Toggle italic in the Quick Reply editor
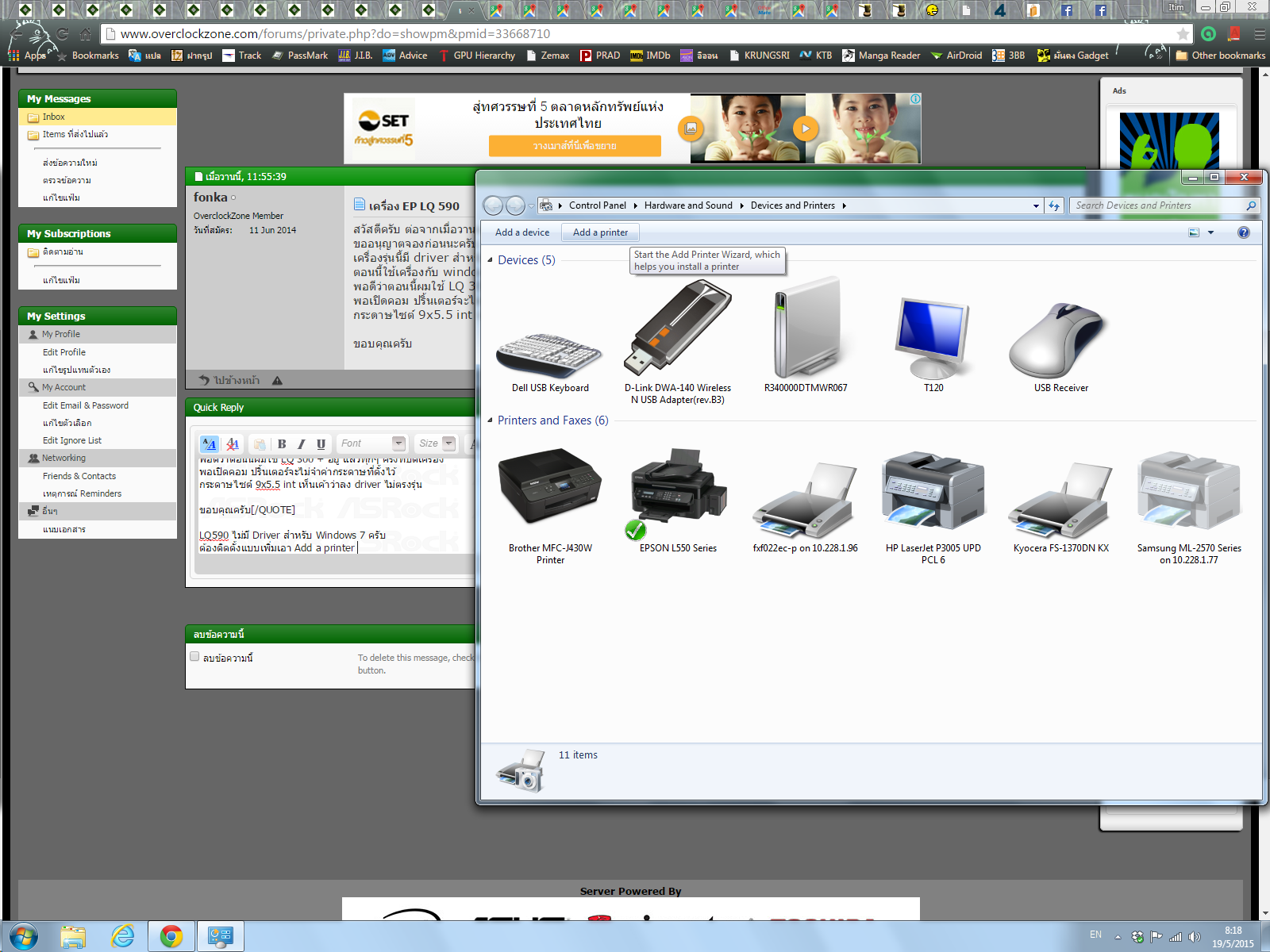Image resolution: width=1270 pixels, height=952 pixels. [302, 444]
